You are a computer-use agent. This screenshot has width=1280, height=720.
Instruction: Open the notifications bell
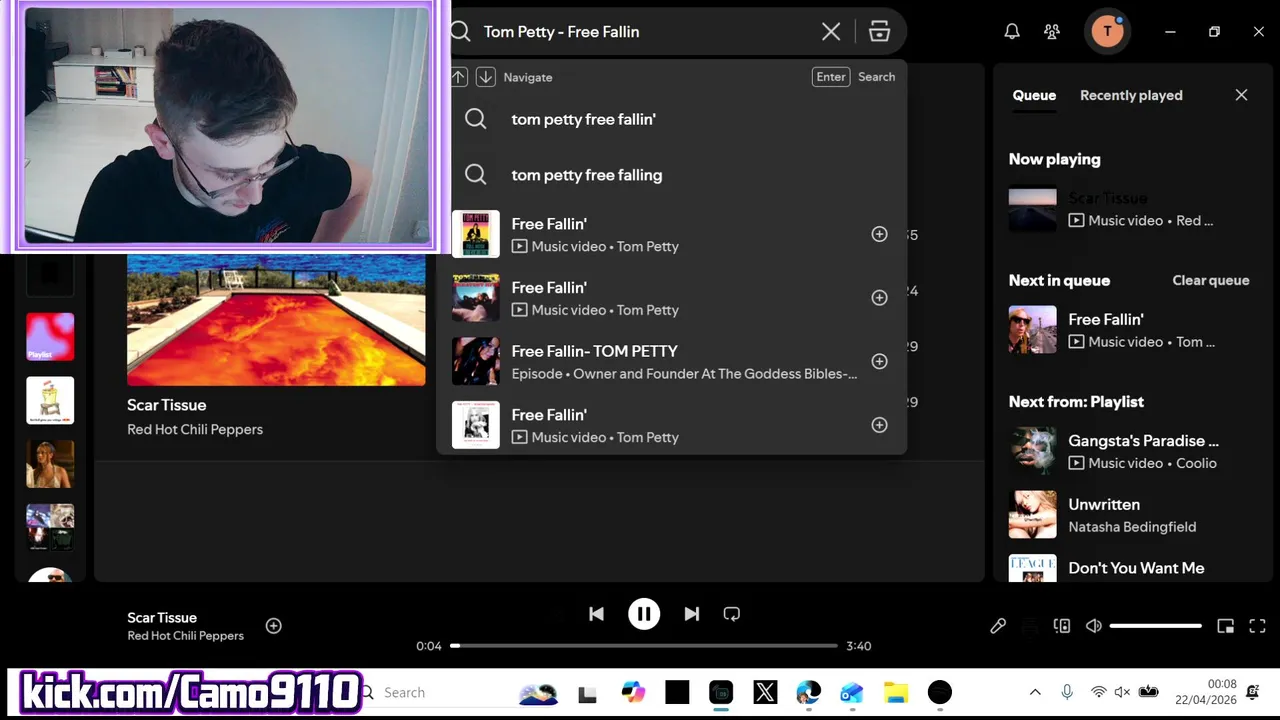tap(1012, 32)
